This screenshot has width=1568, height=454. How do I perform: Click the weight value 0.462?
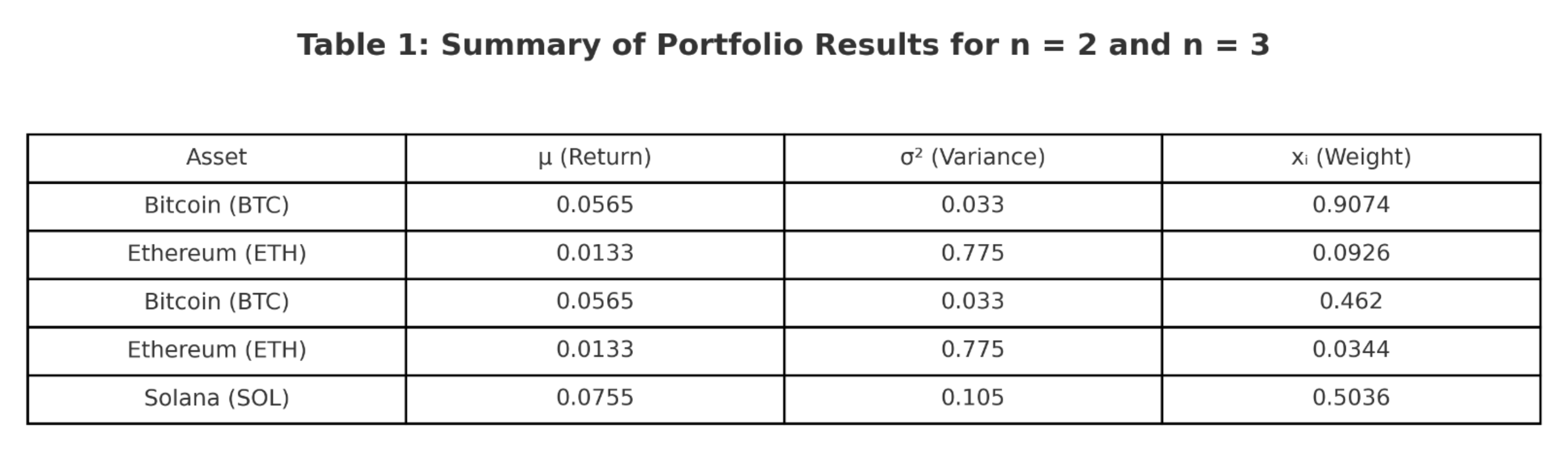[x=1351, y=301]
